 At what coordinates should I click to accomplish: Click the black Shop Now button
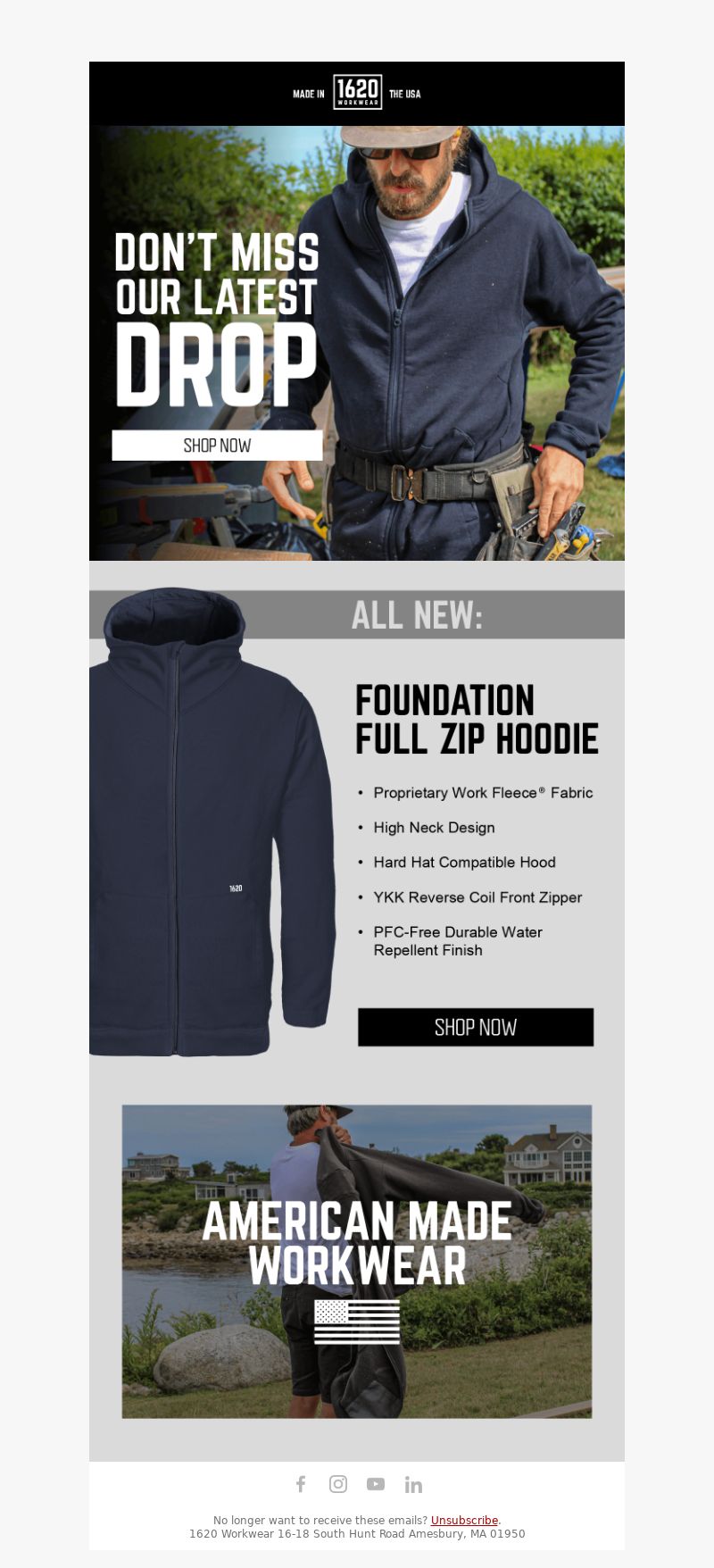(476, 1027)
